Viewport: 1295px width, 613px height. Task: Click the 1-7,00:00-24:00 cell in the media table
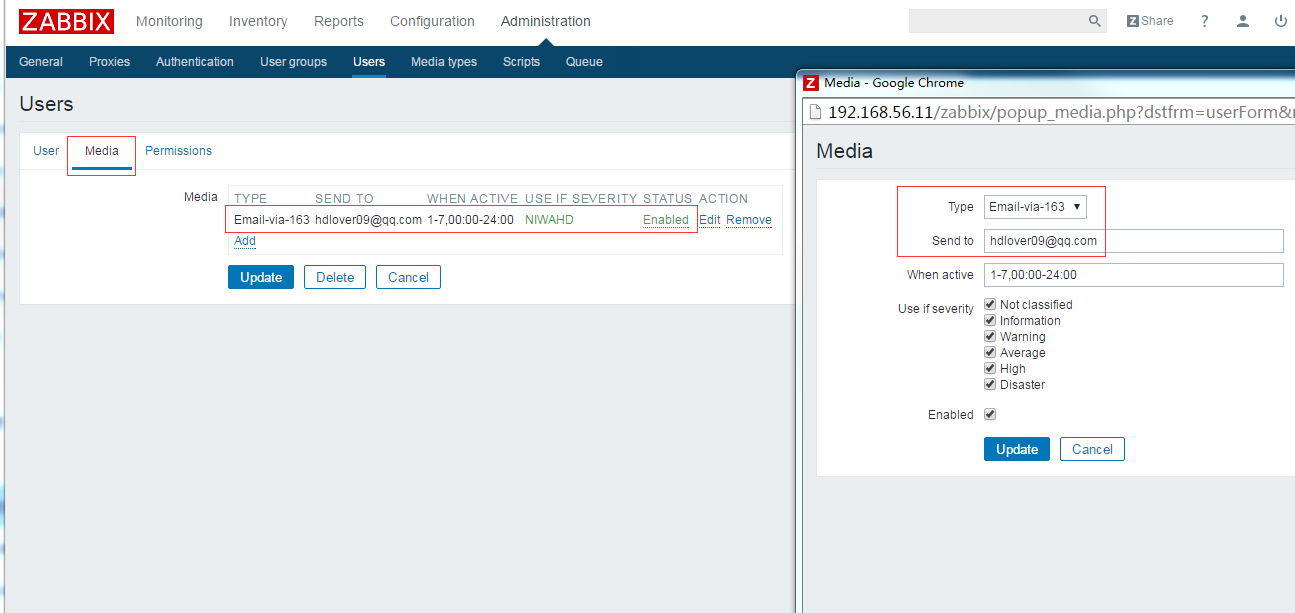pos(470,220)
